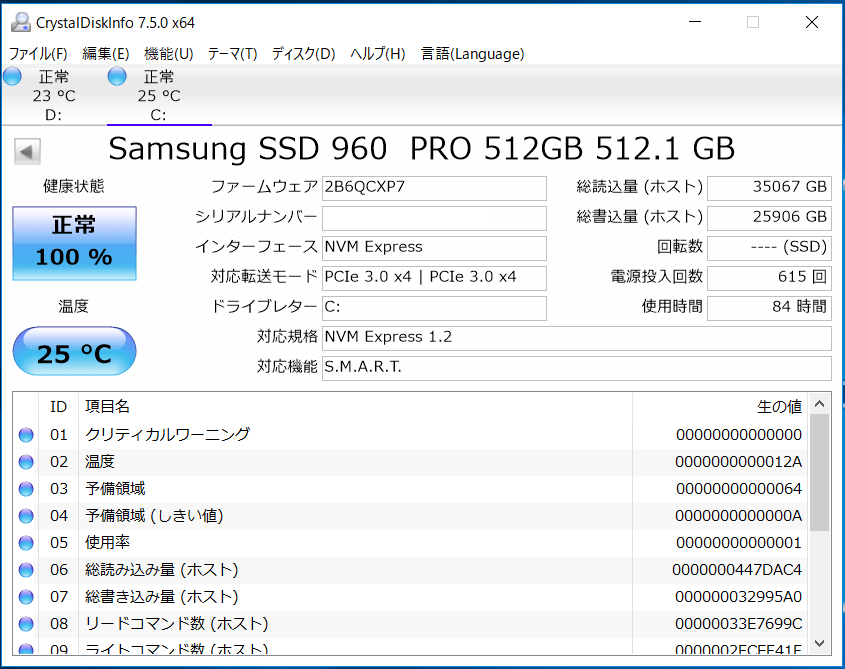
Task: Click the C: drive status circle icon
Action: [x=117, y=77]
